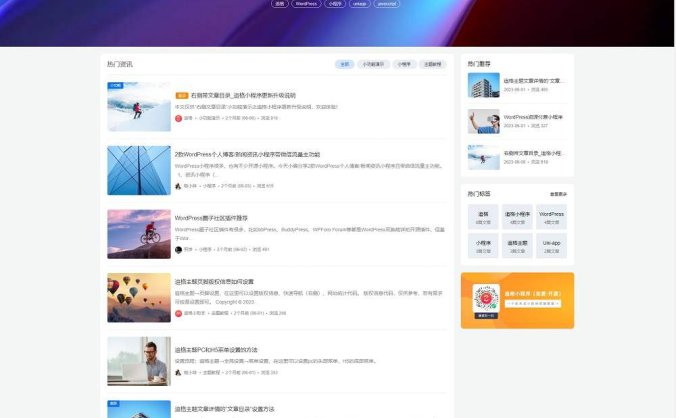Viewport: 676px width, 418px height.
Task: Select the 追格小程序 tag tile
Action: [517, 217]
